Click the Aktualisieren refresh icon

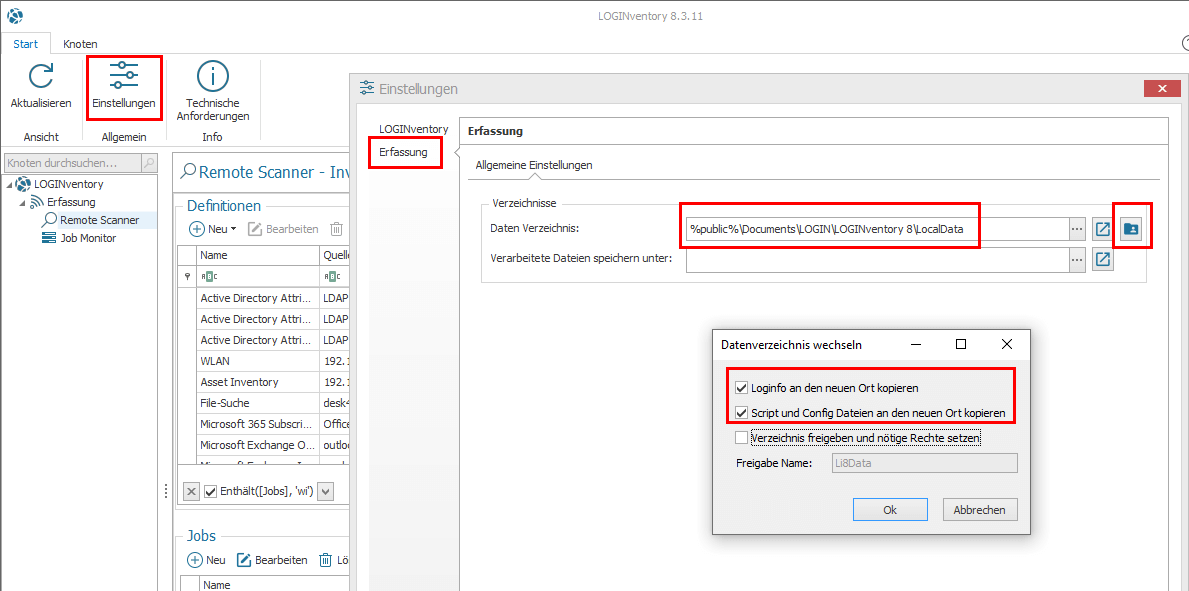point(41,77)
